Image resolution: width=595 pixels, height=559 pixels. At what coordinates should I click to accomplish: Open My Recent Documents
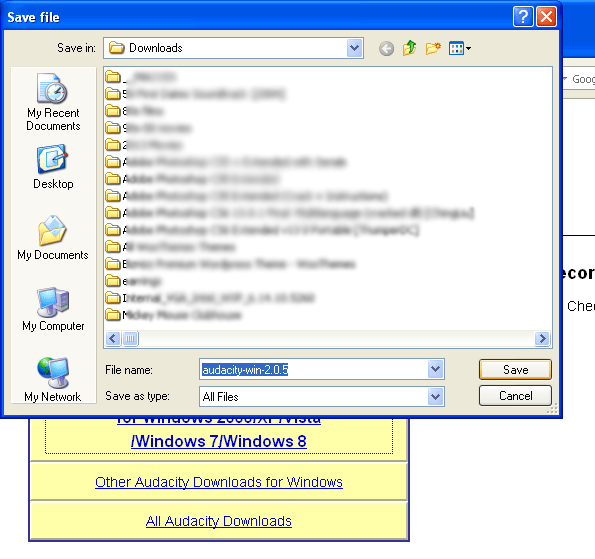53,102
